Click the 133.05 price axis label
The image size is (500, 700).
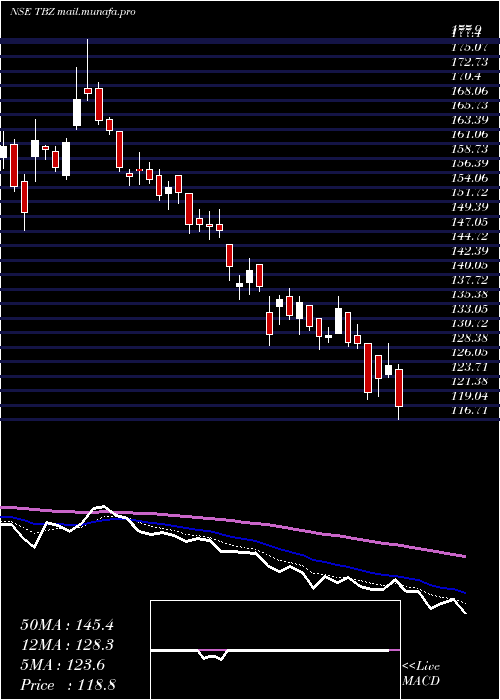pyautogui.click(x=470, y=309)
